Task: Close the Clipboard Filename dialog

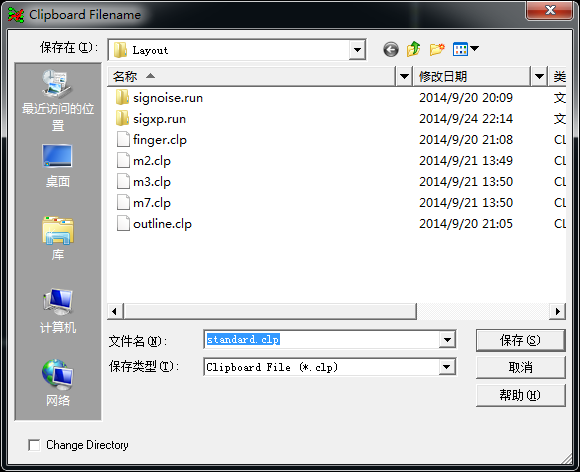Action: pos(550,10)
